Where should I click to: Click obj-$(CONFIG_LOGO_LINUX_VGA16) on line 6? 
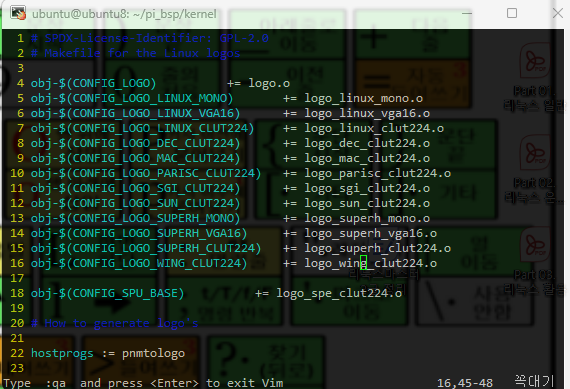click(x=135, y=113)
